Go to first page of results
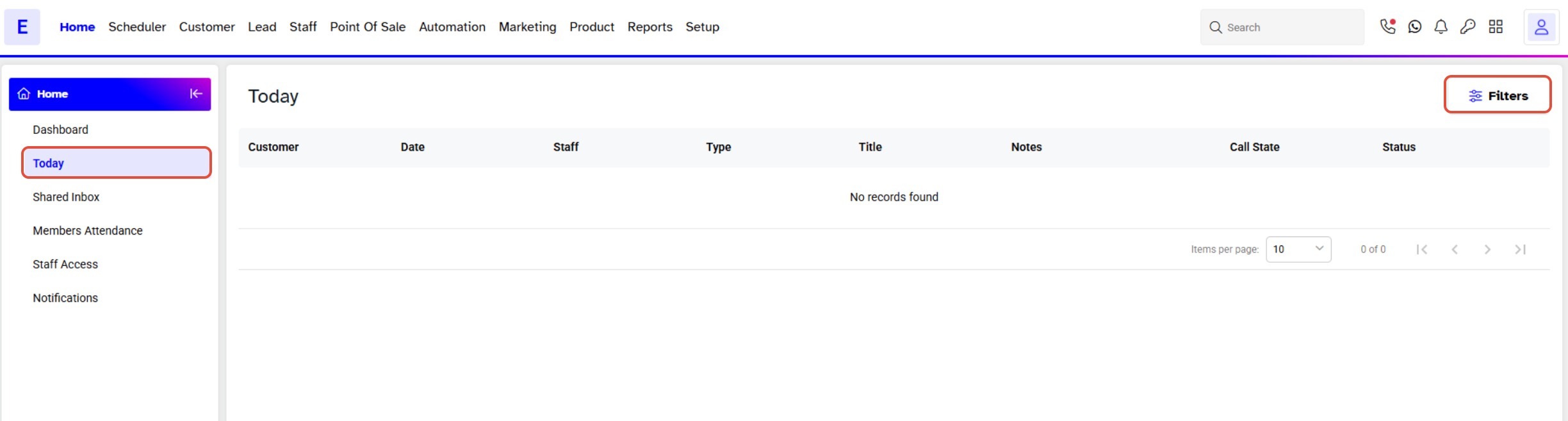 click(1421, 249)
